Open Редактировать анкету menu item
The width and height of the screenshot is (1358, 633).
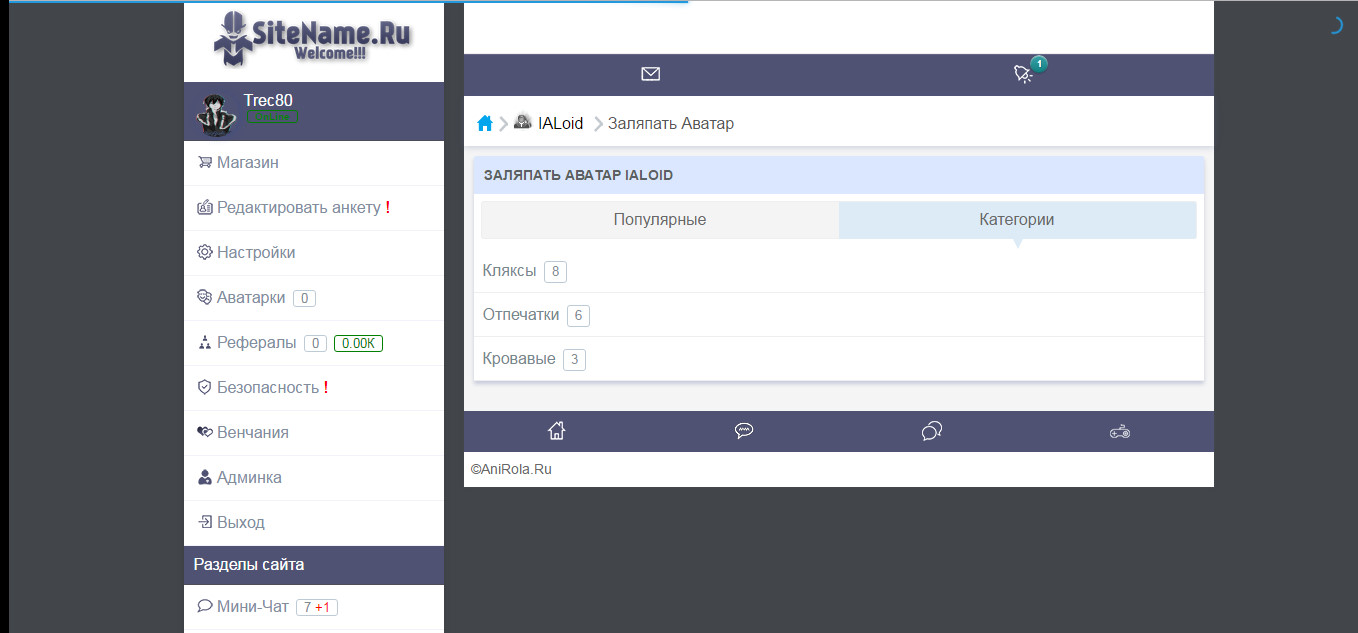pyautogui.click(x=298, y=208)
